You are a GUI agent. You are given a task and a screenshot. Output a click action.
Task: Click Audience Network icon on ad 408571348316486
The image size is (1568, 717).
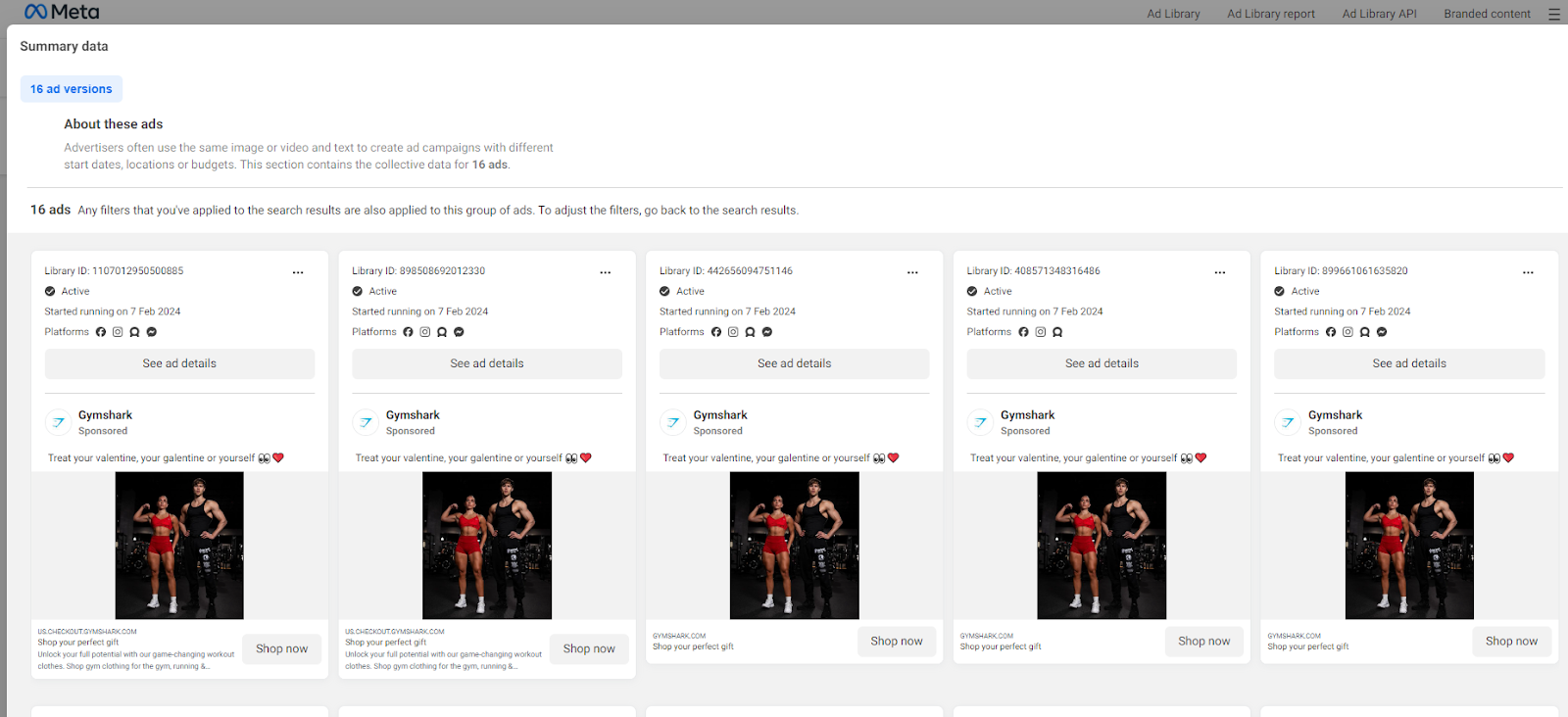[1057, 332]
